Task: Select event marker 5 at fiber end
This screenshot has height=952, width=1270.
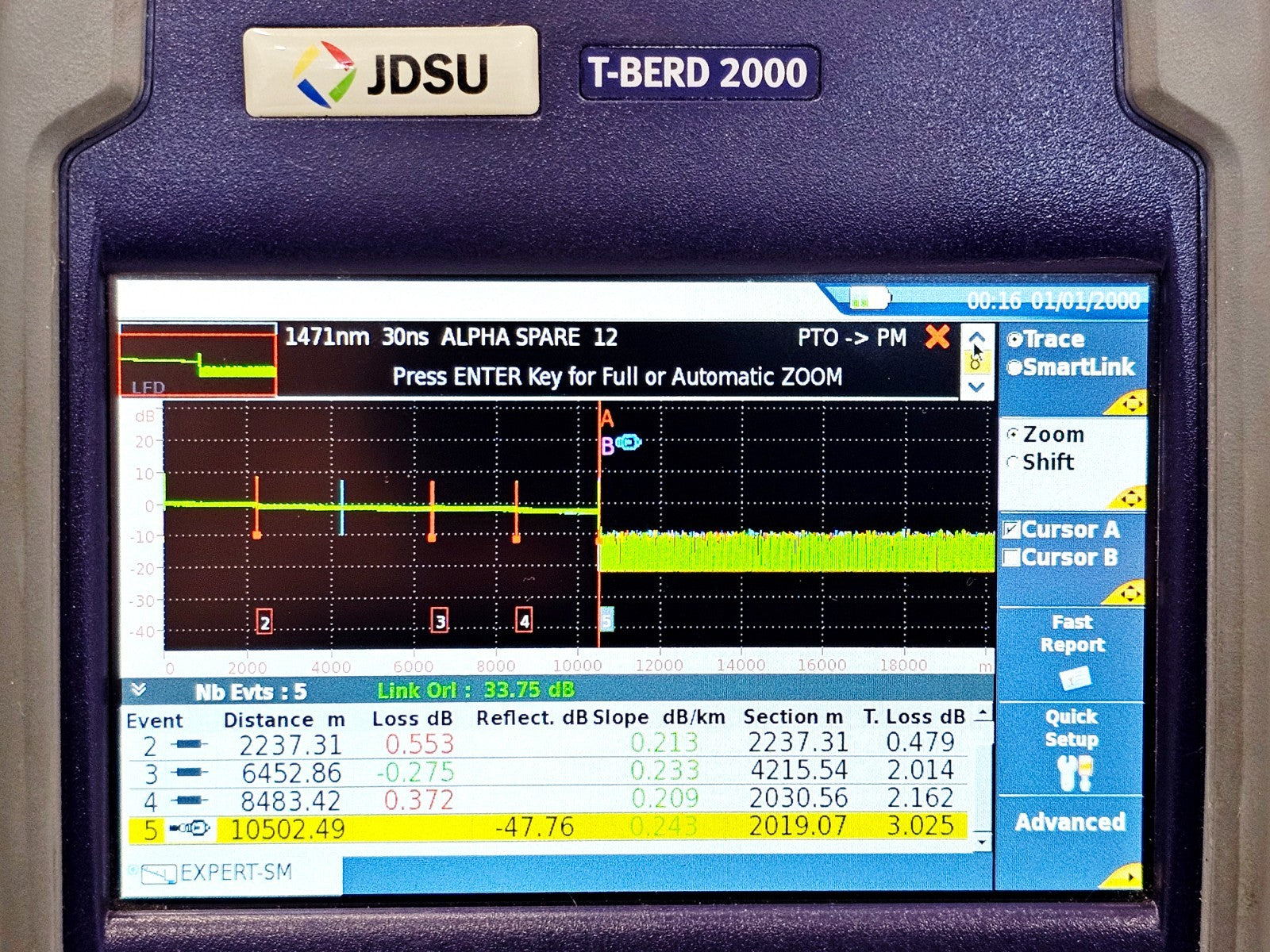Action: pos(607,620)
